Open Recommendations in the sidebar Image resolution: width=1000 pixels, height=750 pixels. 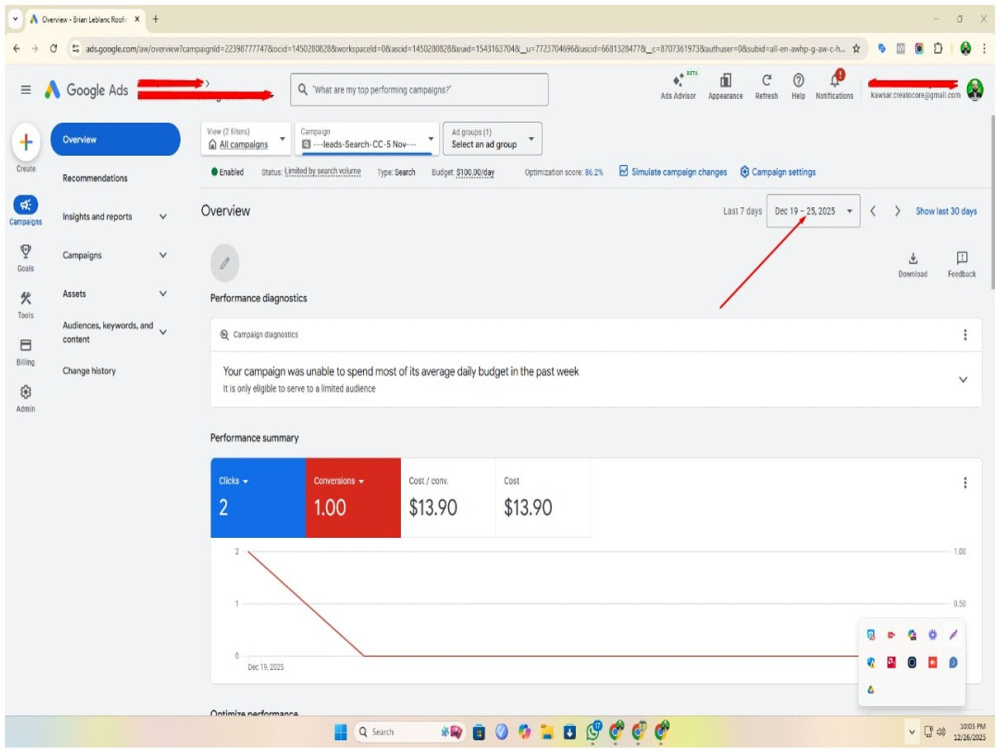95,178
